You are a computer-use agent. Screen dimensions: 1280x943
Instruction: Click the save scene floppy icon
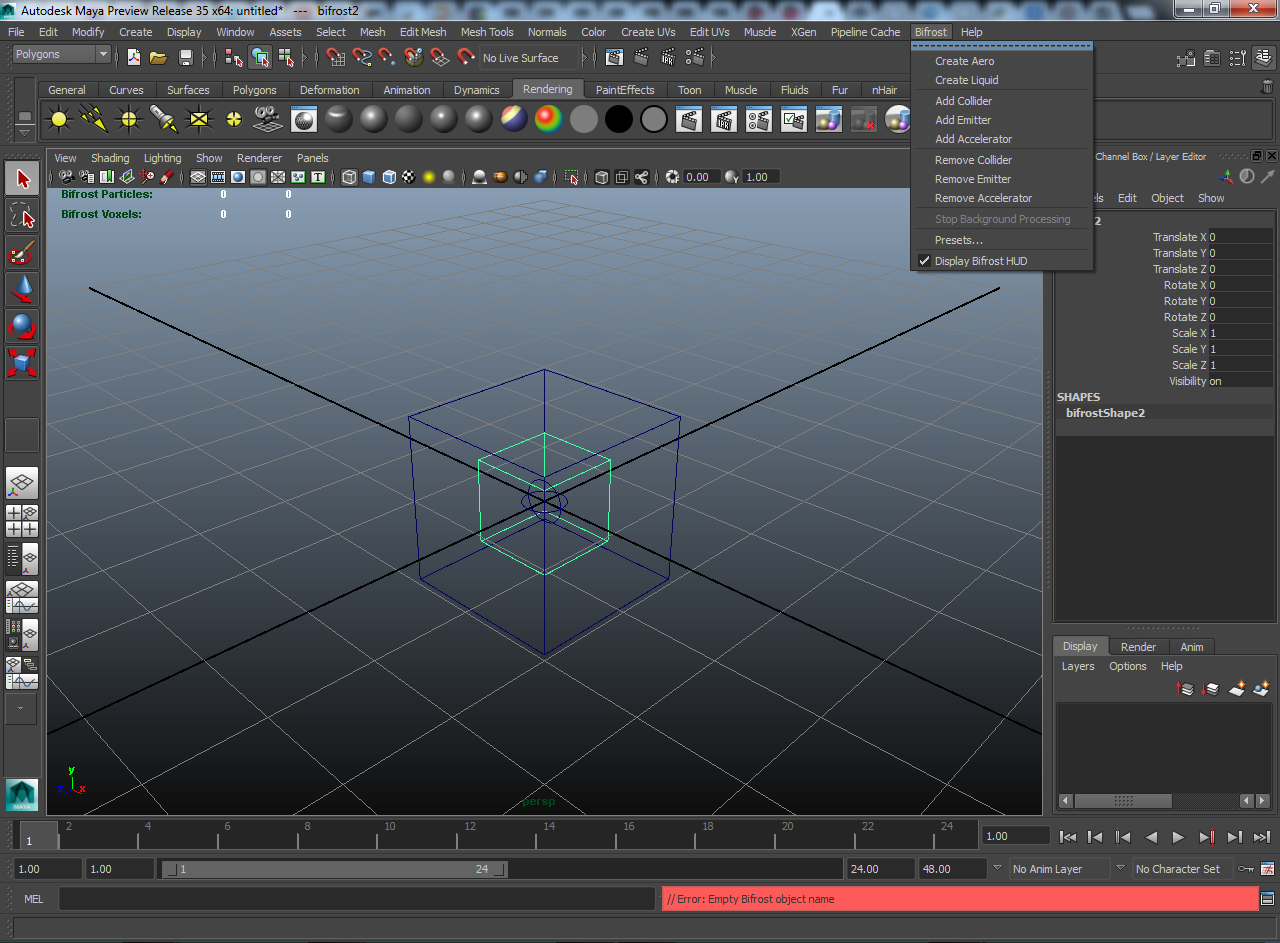coord(185,58)
